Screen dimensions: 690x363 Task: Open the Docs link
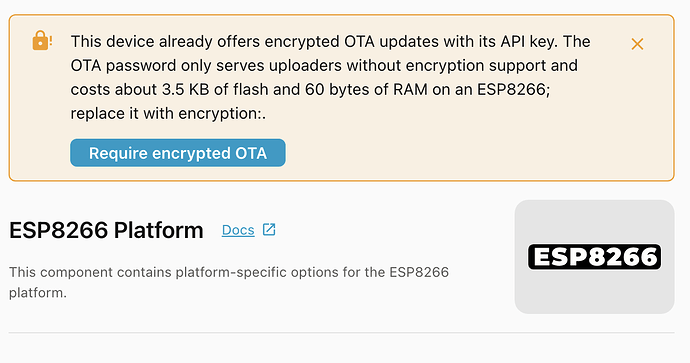[x=238, y=230]
